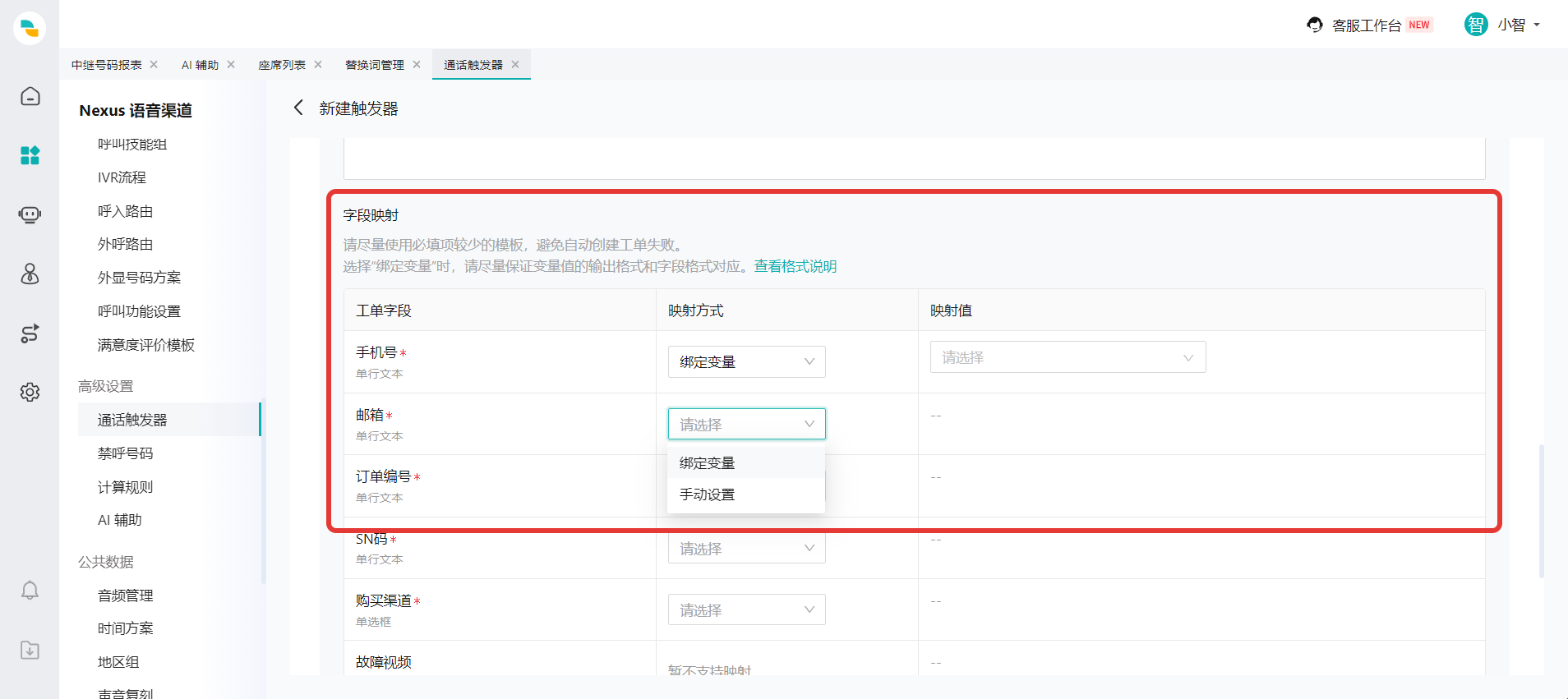
Task: Open 禁呼号码 in the sidebar
Action: (125, 453)
